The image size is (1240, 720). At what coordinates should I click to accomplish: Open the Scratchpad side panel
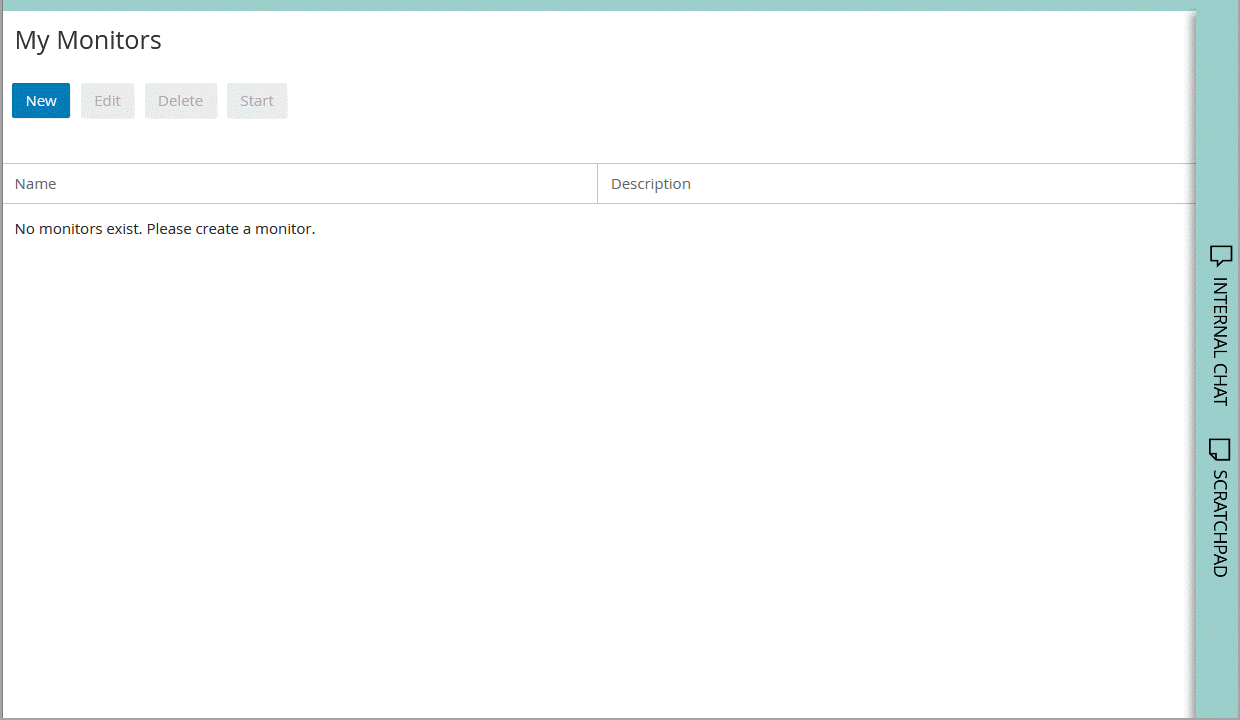click(x=1220, y=508)
